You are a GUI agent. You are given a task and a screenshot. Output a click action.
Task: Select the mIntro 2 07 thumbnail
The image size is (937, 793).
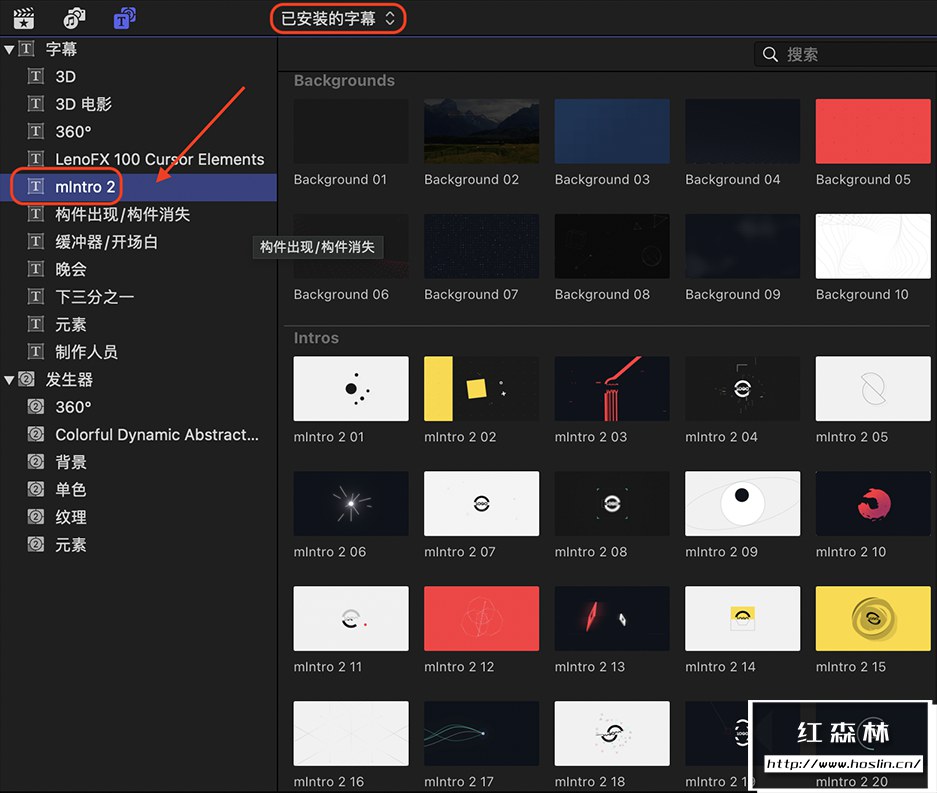point(481,503)
